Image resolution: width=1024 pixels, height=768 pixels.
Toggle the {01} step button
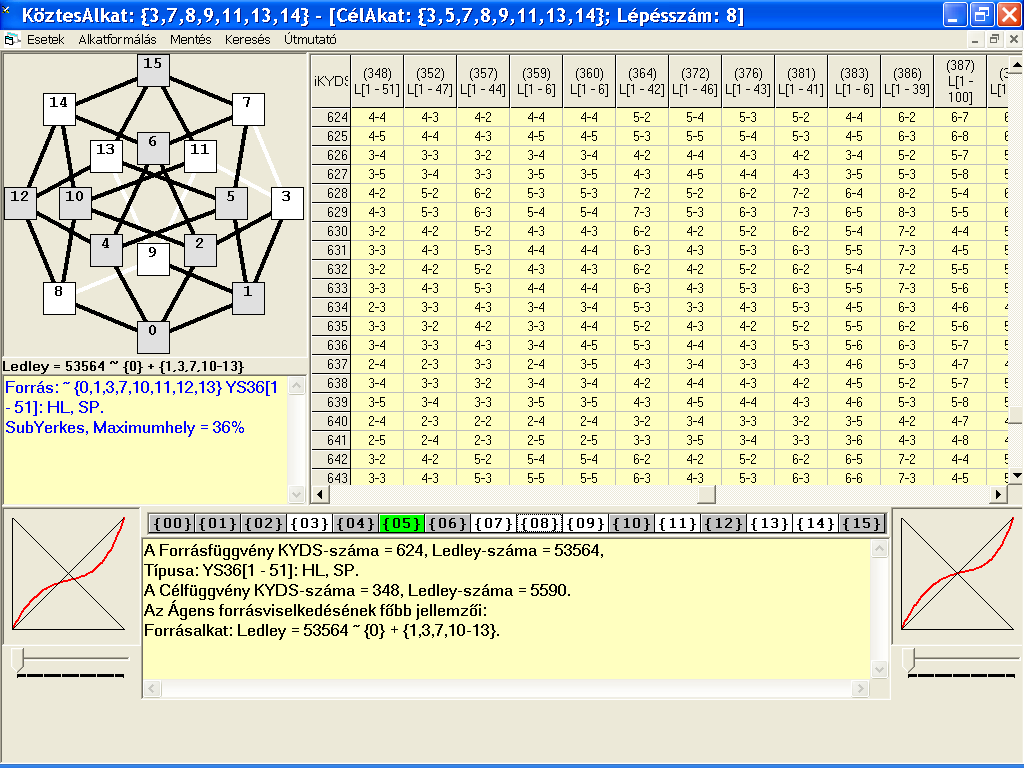(217, 523)
